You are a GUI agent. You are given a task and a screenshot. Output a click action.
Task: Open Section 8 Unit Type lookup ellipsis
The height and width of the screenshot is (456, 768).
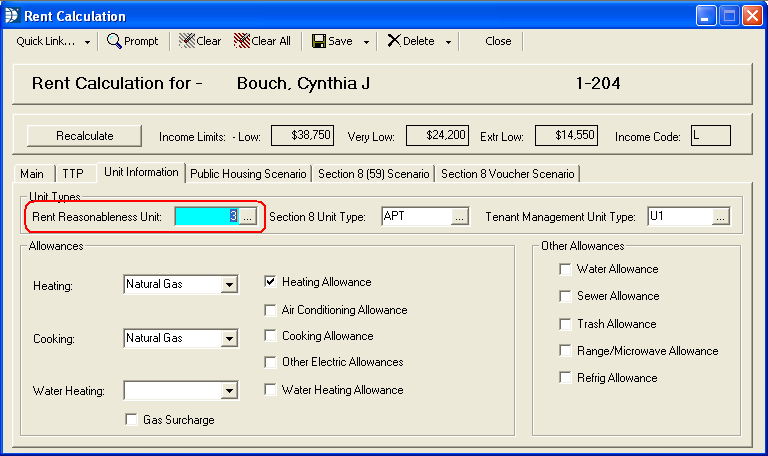pos(459,216)
